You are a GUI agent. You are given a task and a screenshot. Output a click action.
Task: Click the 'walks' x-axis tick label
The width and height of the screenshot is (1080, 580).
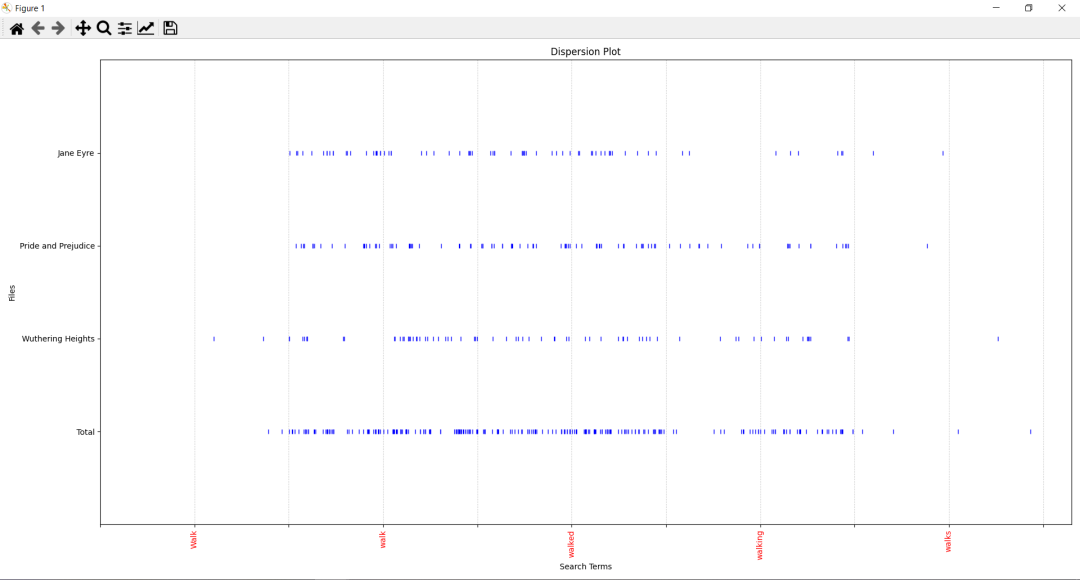coord(948,541)
